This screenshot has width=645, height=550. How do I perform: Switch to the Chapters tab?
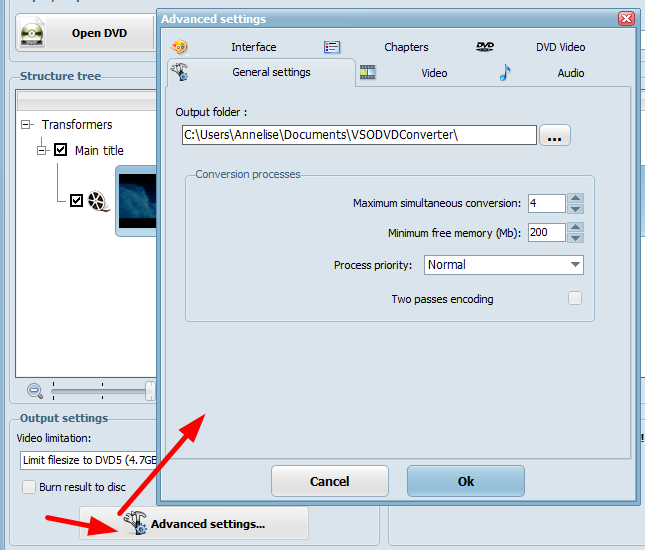click(406, 47)
